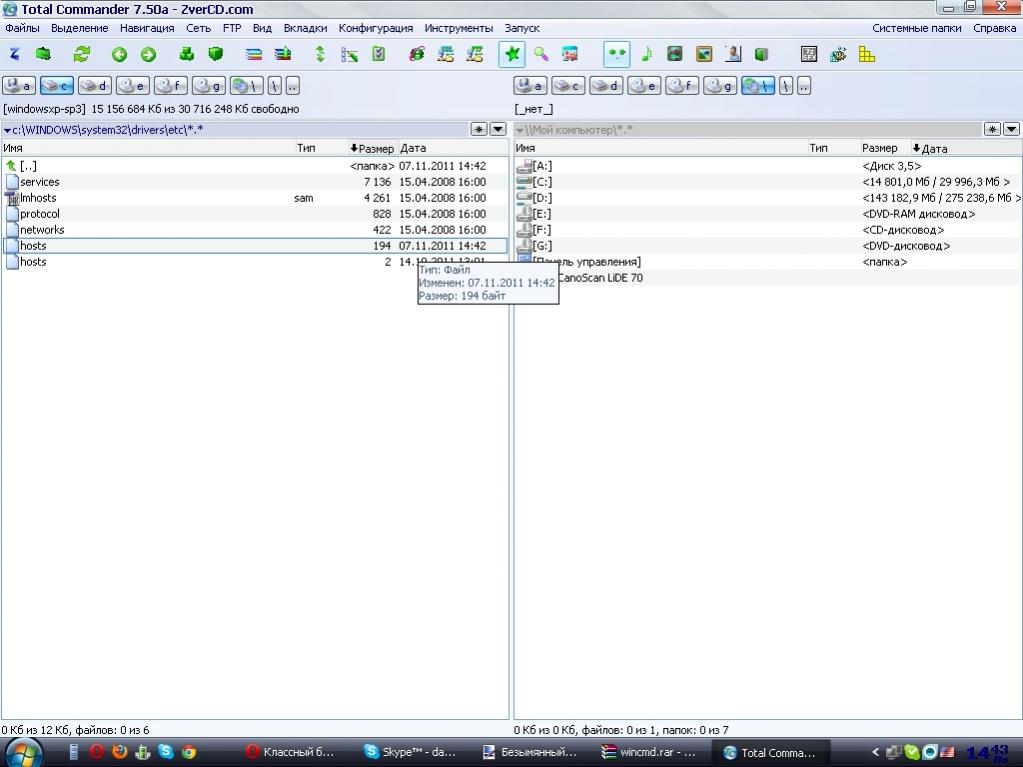
Task: Open left panel favorites asterisk button
Action: 479,129
